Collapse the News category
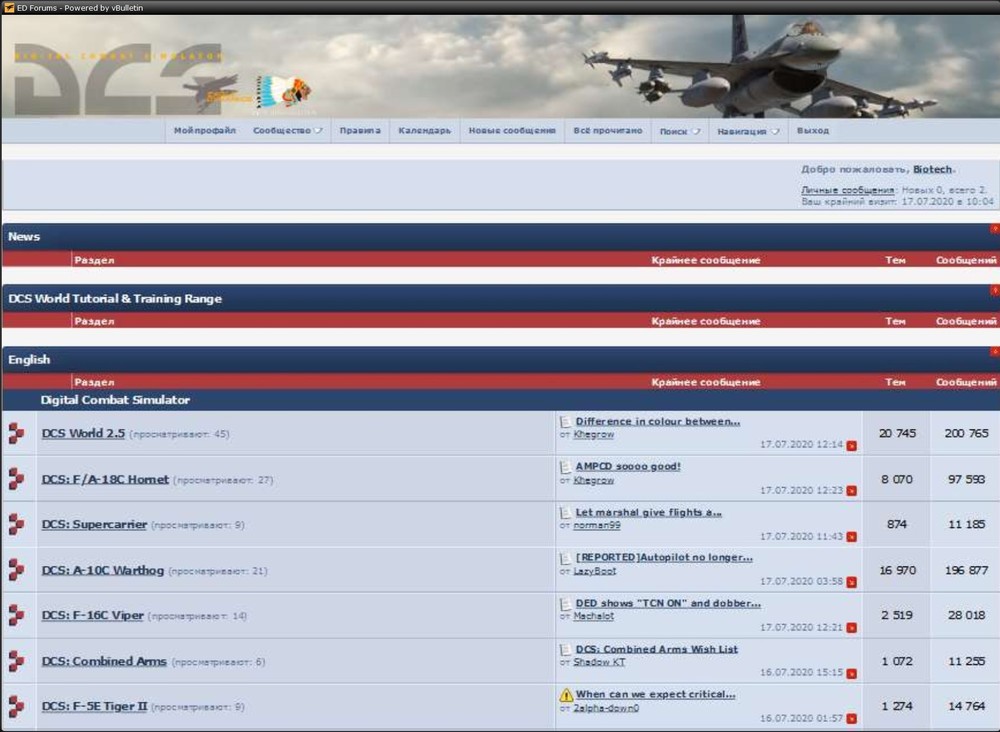The width and height of the screenshot is (1000, 732). click(x=995, y=229)
